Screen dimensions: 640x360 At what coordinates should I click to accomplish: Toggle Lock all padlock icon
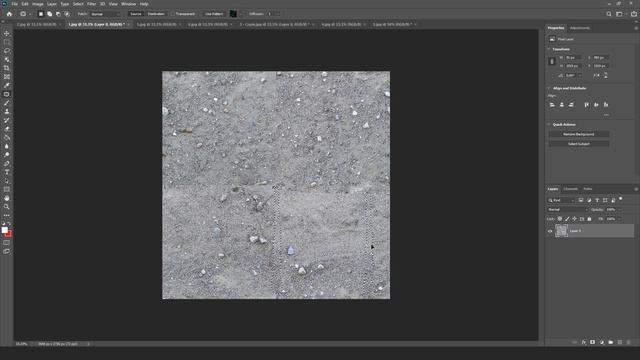(x=589, y=219)
